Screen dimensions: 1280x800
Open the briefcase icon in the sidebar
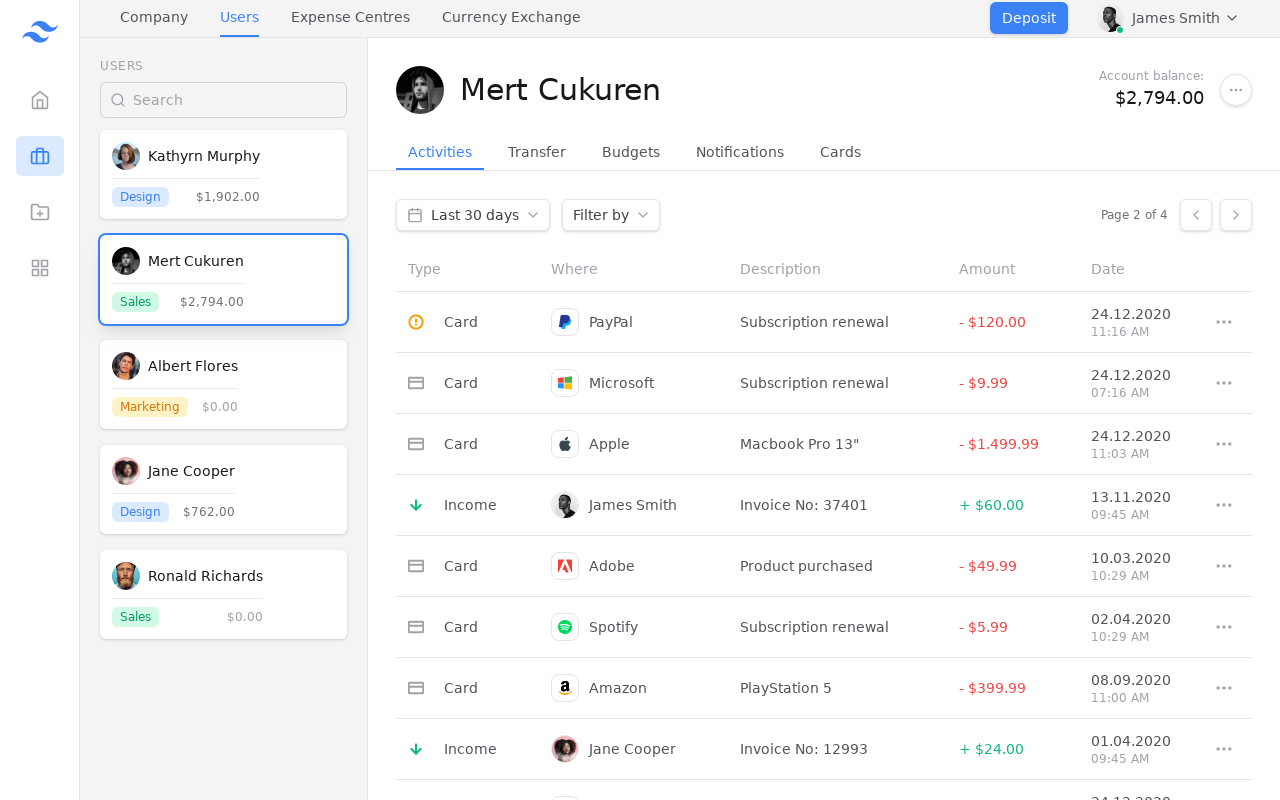tap(40, 156)
